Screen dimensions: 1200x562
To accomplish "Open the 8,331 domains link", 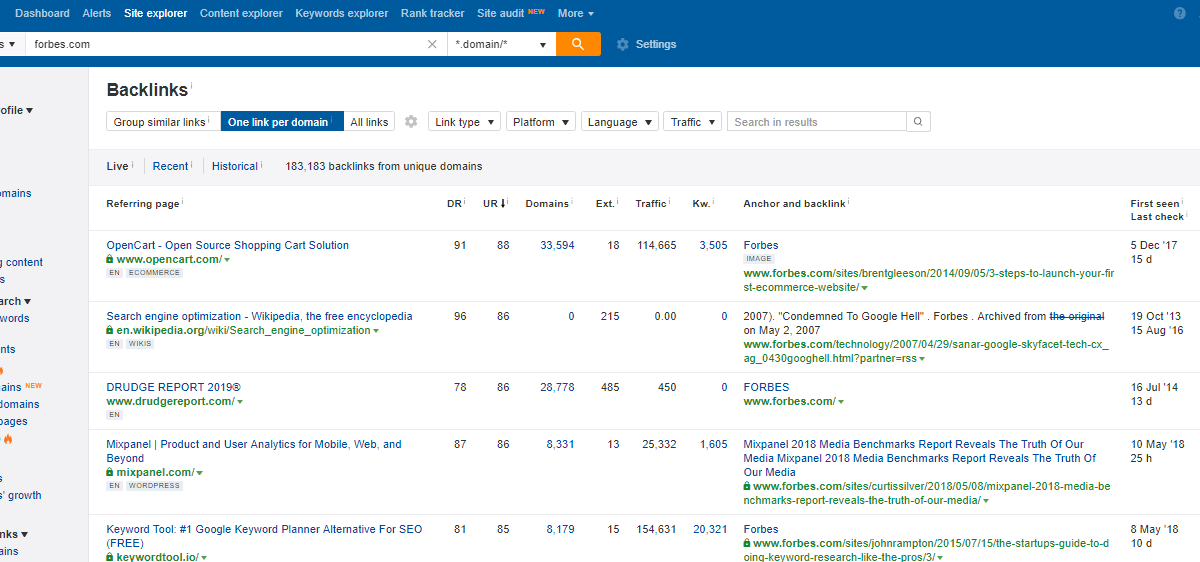I will click(x=560, y=444).
